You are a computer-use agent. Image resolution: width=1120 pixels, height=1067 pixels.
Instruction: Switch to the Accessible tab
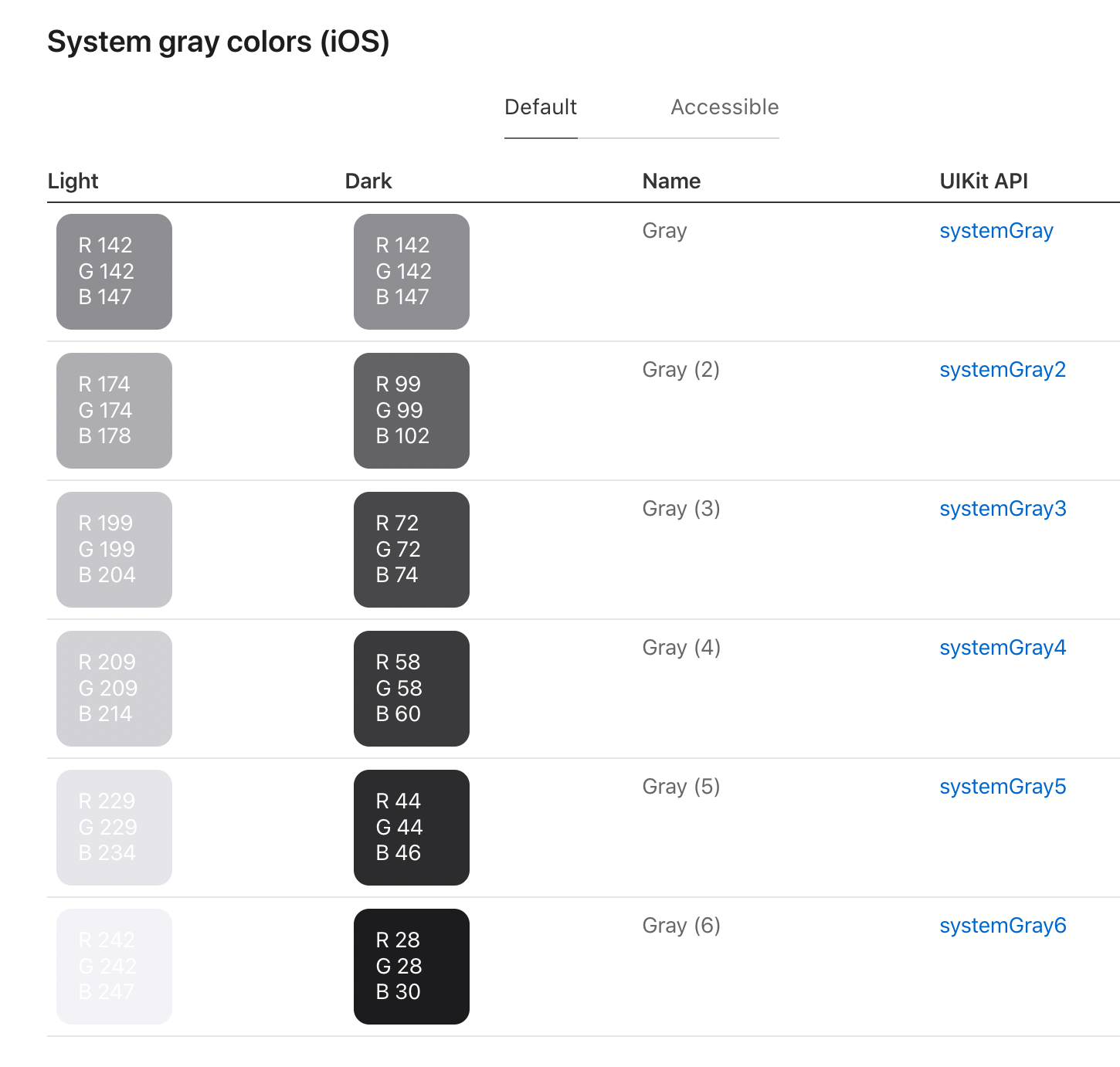(724, 107)
